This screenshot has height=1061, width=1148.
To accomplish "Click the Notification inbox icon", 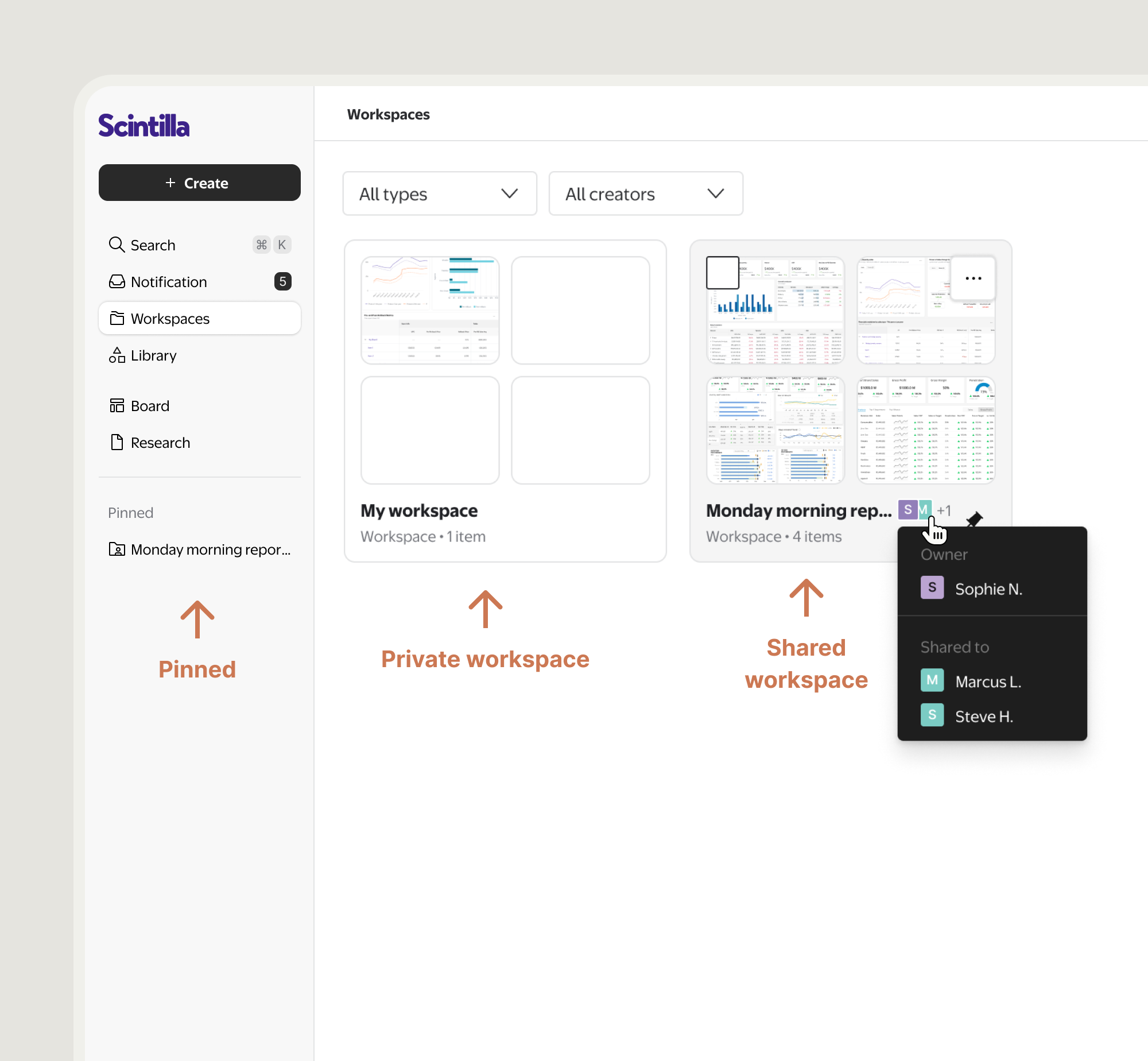I will (x=117, y=281).
